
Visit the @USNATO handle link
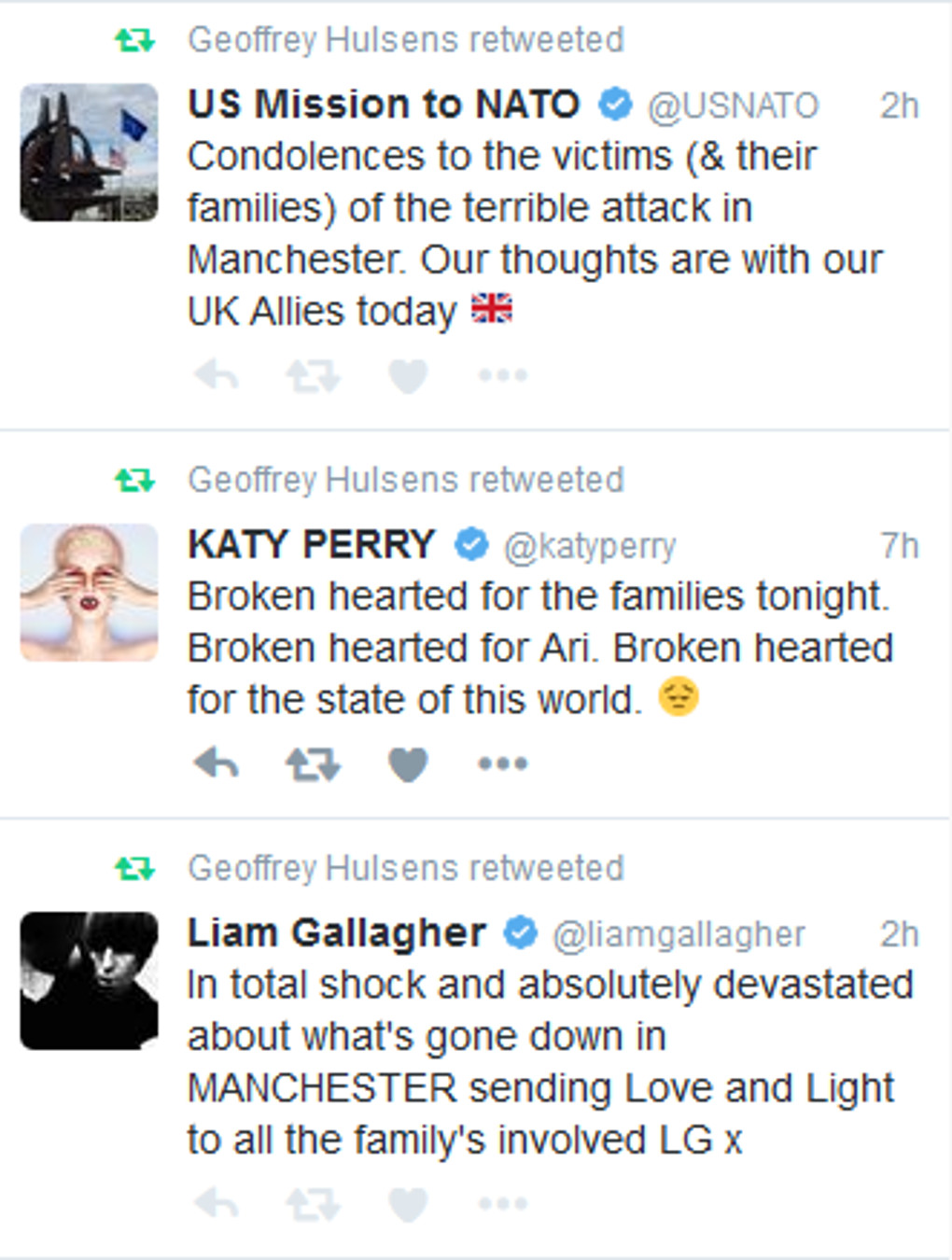[x=733, y=106]
